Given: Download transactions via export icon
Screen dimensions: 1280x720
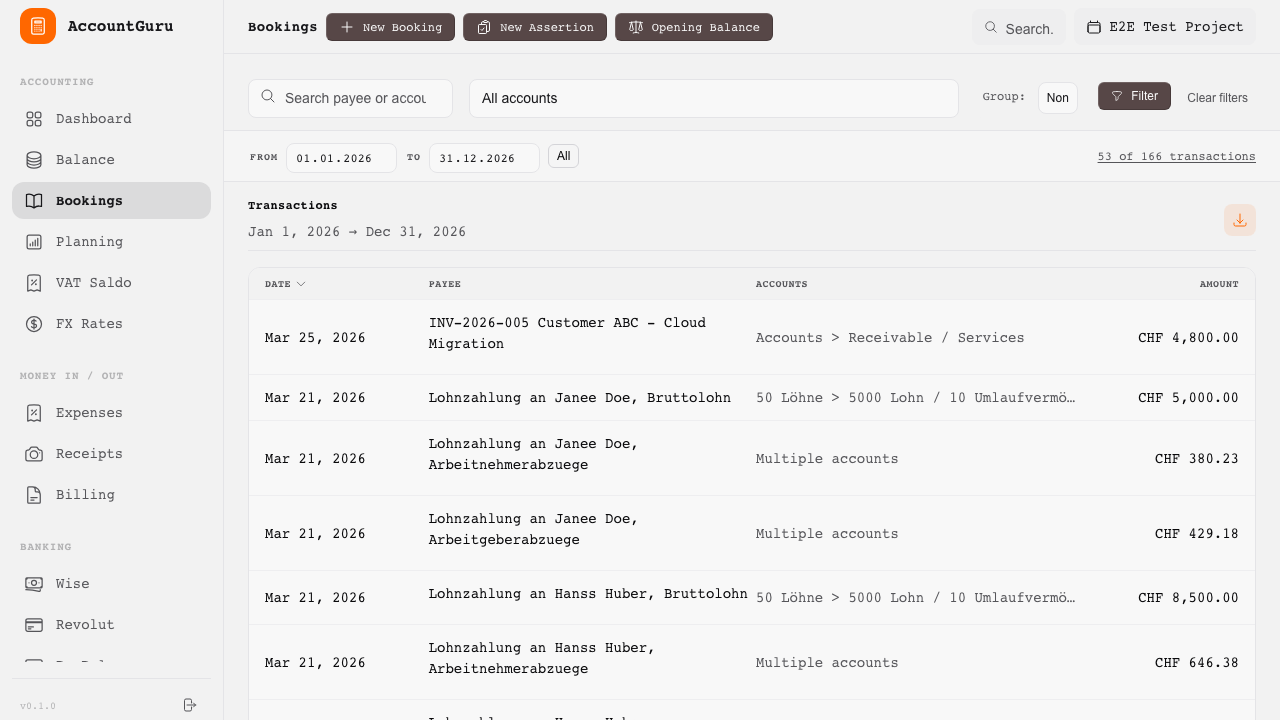Looking at the screenshot, I should (x=1239, y=220).
